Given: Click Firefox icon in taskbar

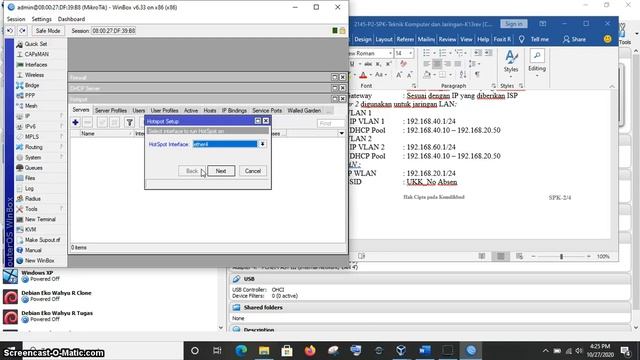Looking at the screenshot, I should [x=310, y=350].
